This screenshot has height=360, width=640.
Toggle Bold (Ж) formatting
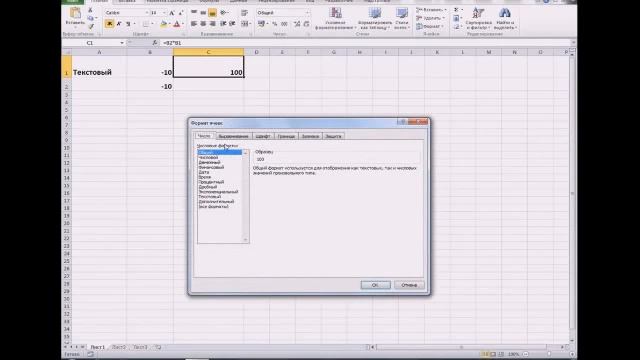(x=109, y=24)
